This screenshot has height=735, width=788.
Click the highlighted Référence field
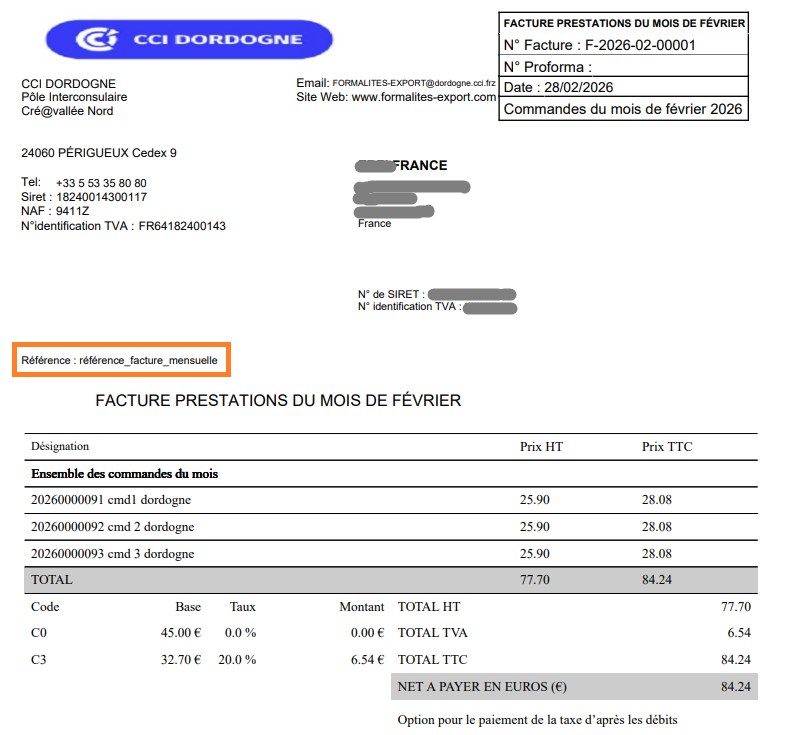coord(120,360)
